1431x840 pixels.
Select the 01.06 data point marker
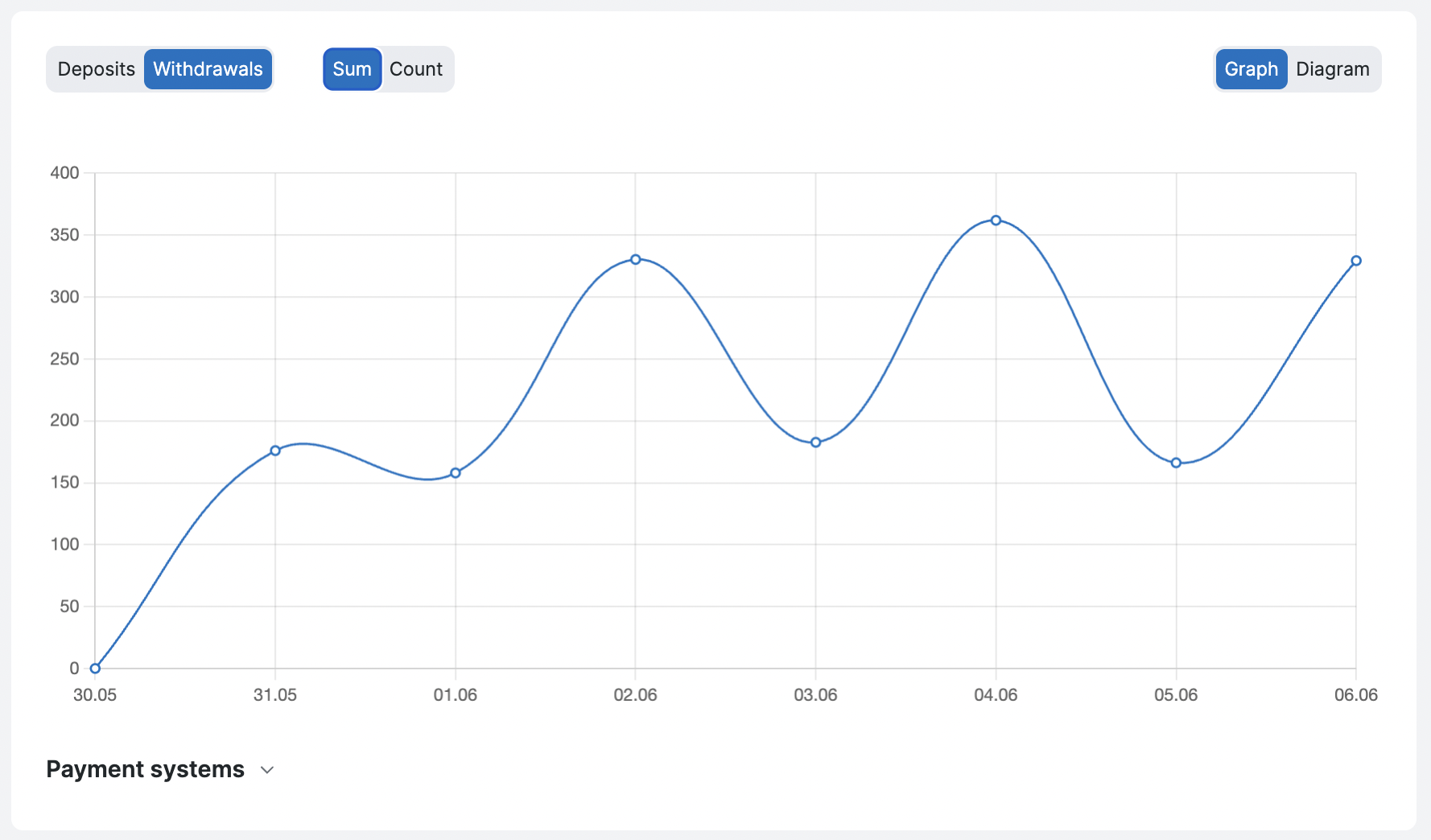(456, 473)
